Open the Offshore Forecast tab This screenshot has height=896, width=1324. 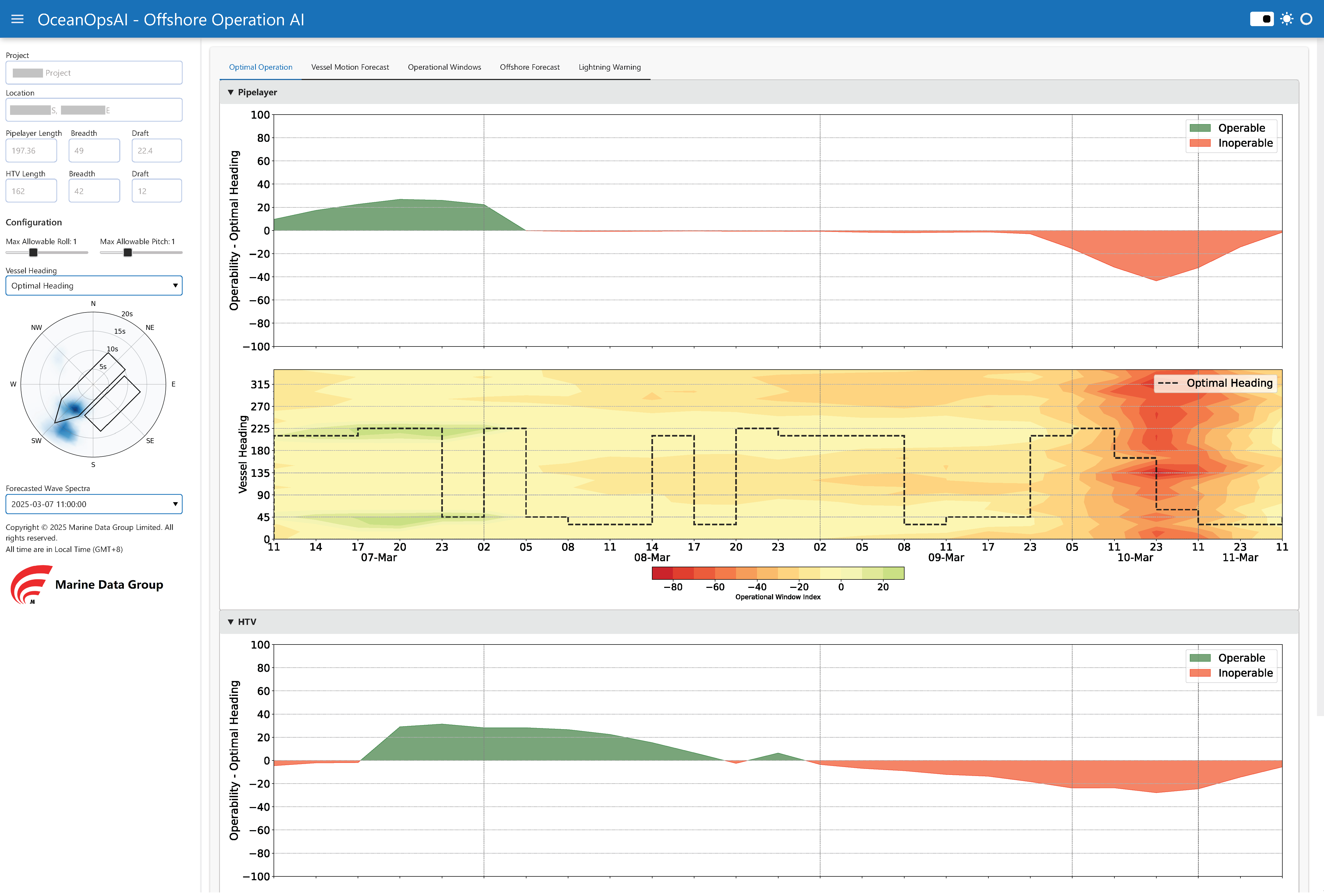529,67
